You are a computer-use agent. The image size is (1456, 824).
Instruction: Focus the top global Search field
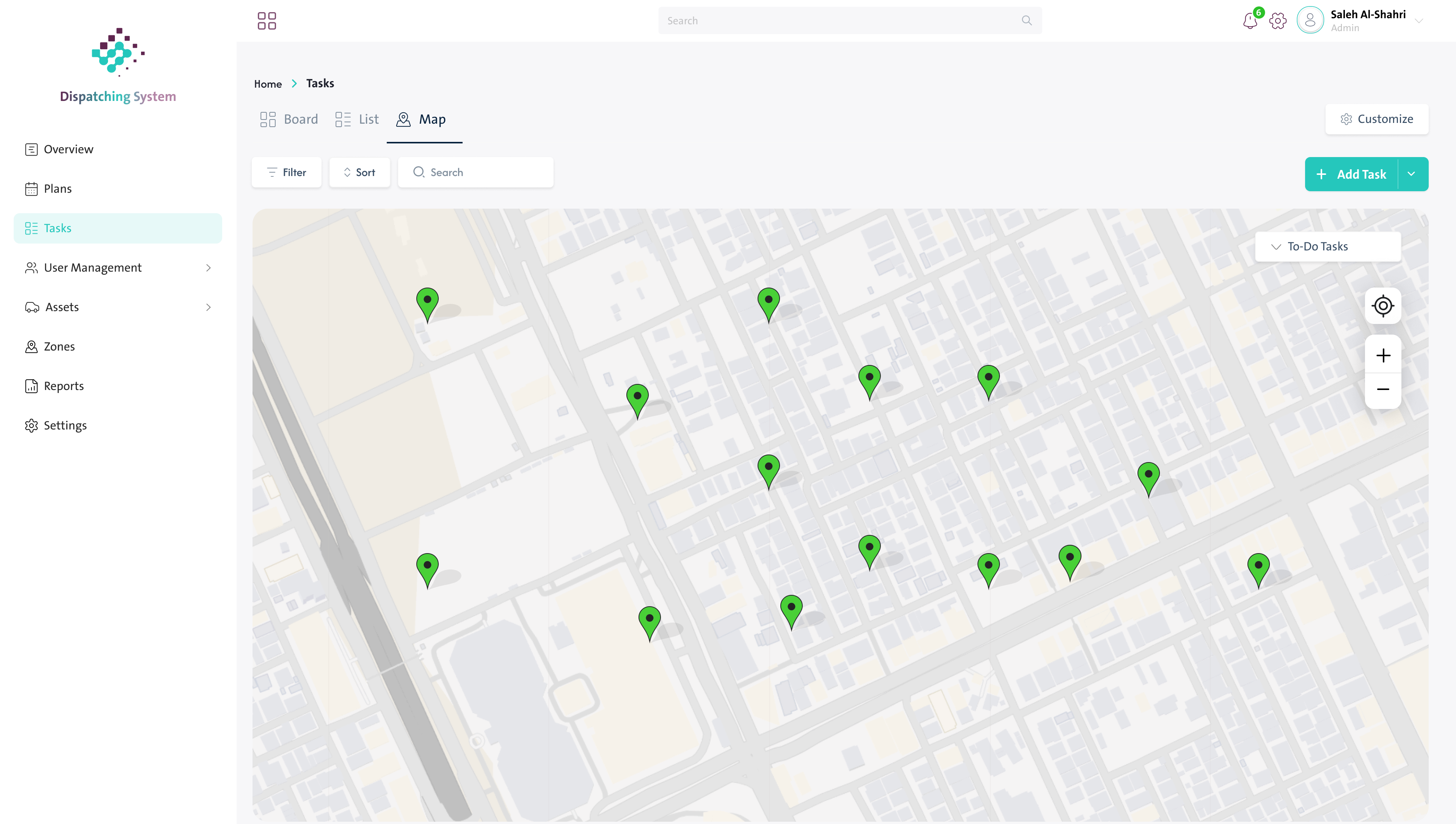pos(849,20)
